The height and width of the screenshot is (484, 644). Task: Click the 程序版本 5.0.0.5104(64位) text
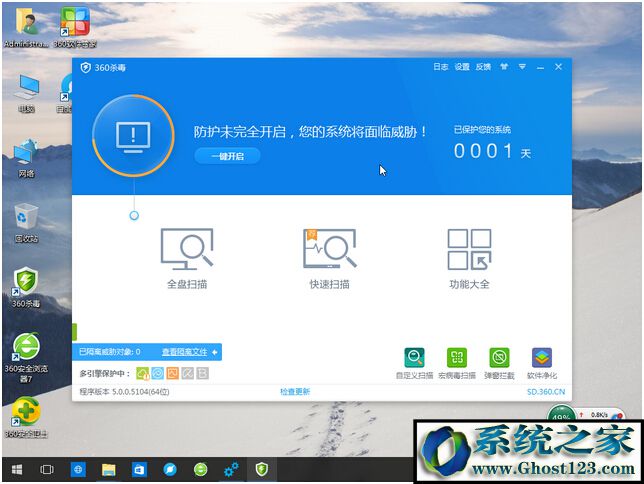click(x=124, y=392)
